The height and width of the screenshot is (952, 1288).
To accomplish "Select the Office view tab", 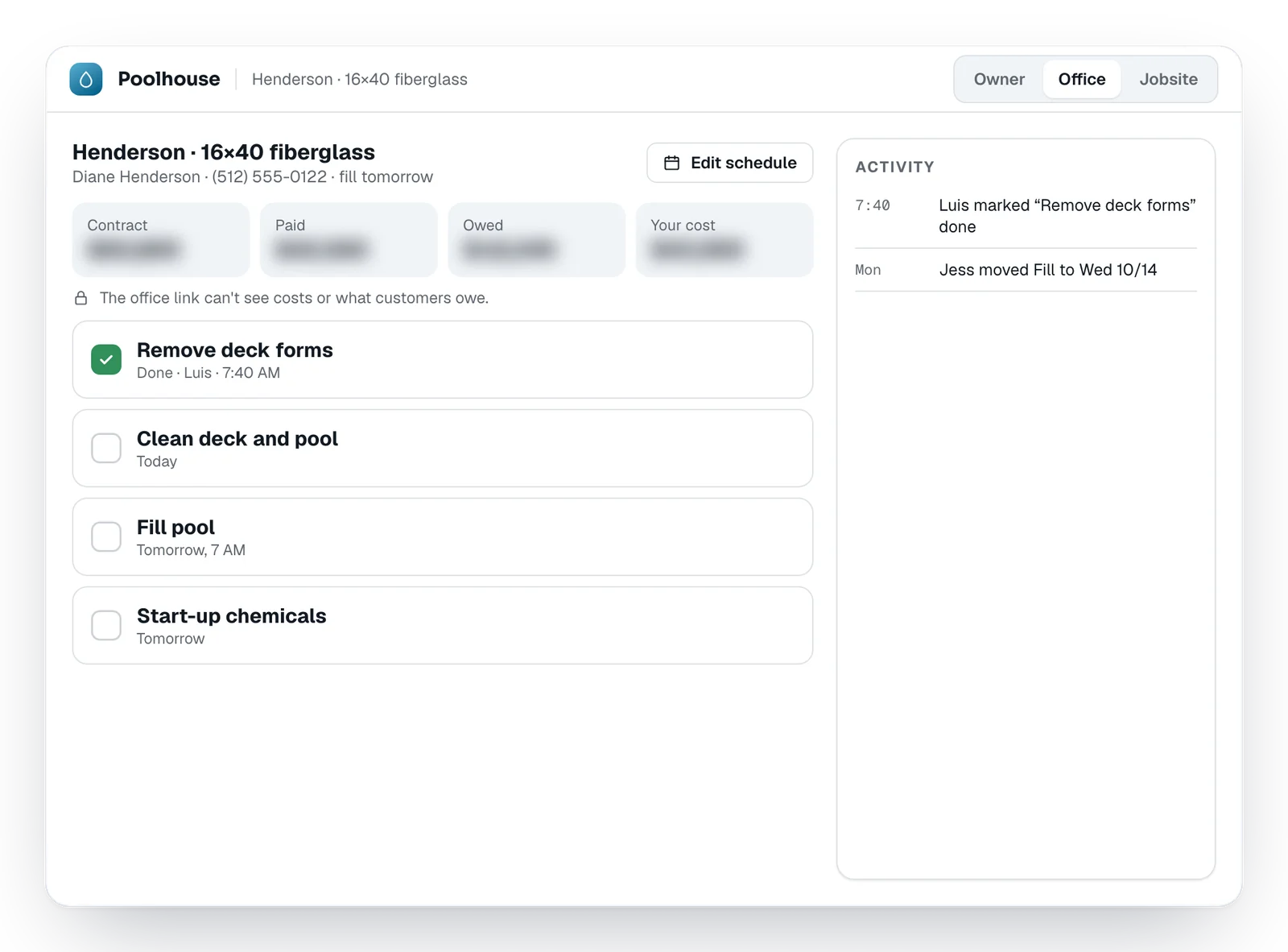I will tap(1082, 79).
